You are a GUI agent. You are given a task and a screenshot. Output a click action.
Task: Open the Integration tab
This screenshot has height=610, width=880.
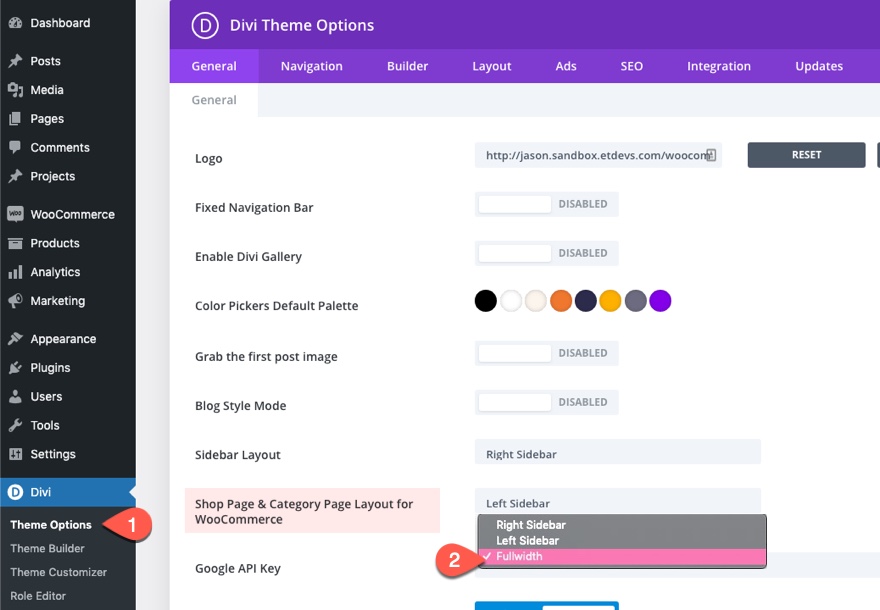point(719,66)
